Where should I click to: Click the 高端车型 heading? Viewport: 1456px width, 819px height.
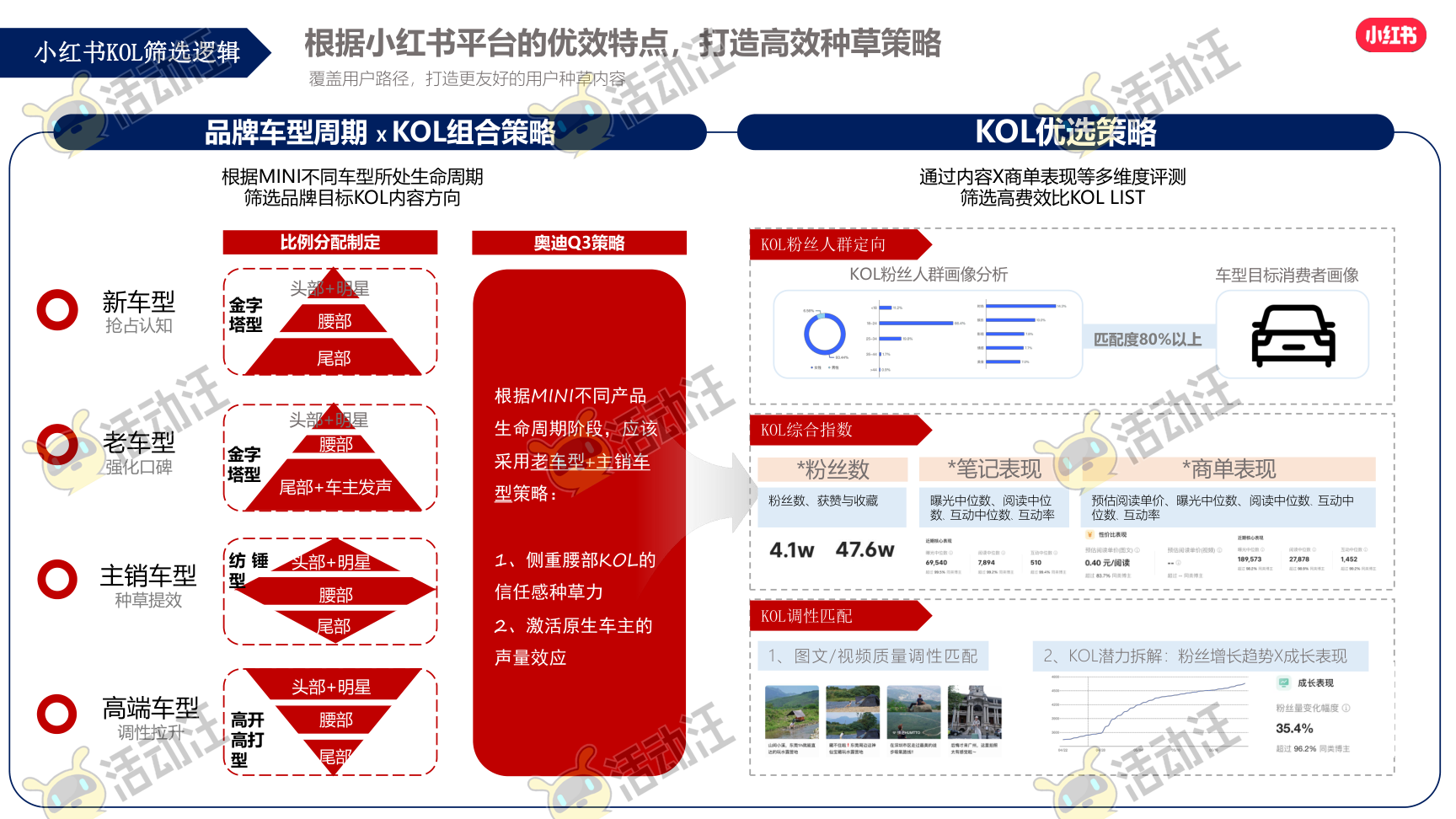pos(151,708)
